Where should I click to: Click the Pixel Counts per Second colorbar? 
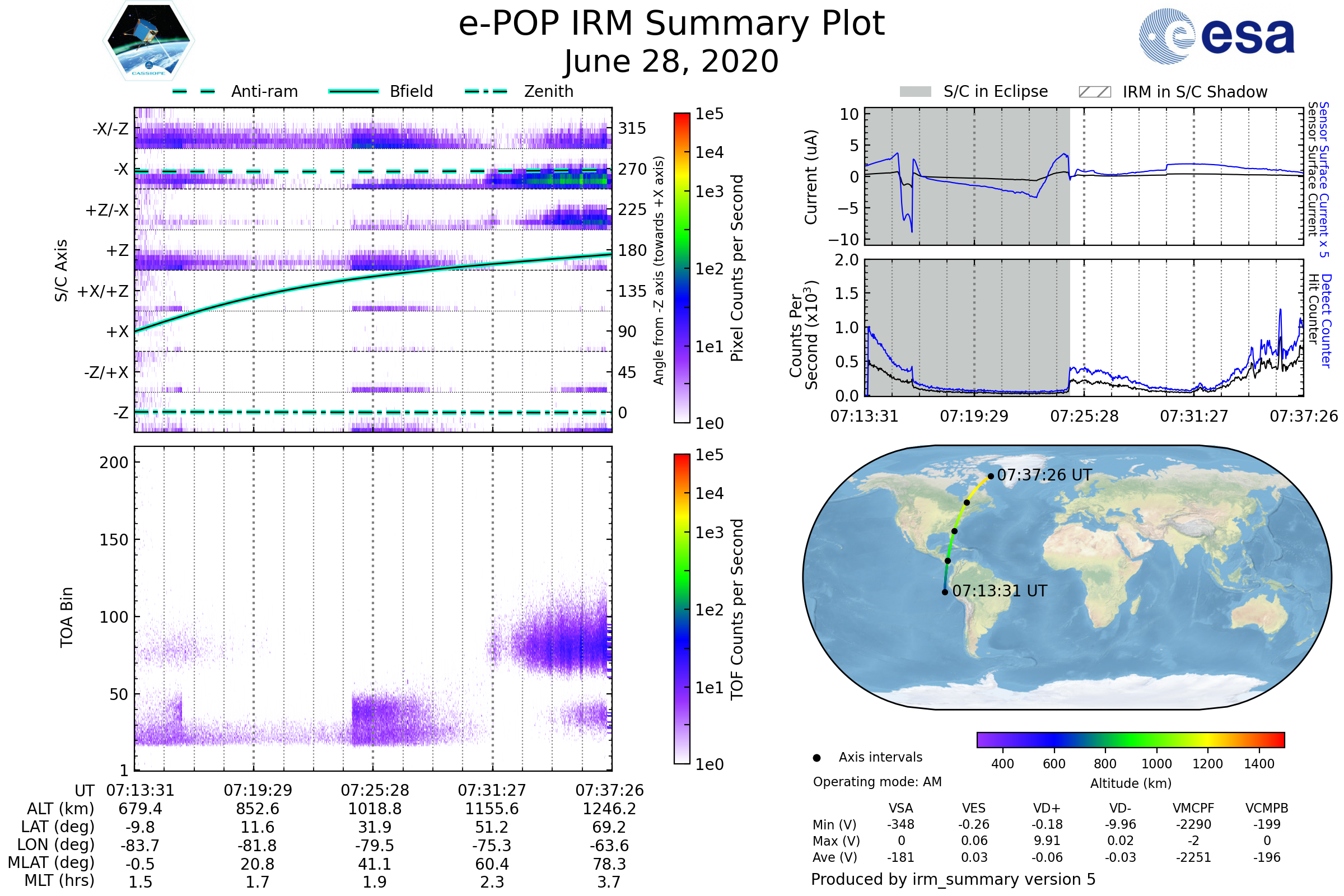(682, 268)
